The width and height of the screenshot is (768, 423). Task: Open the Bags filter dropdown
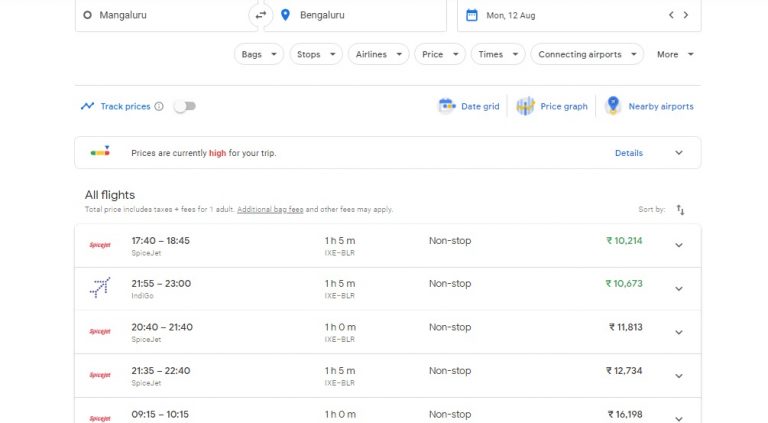259,54
